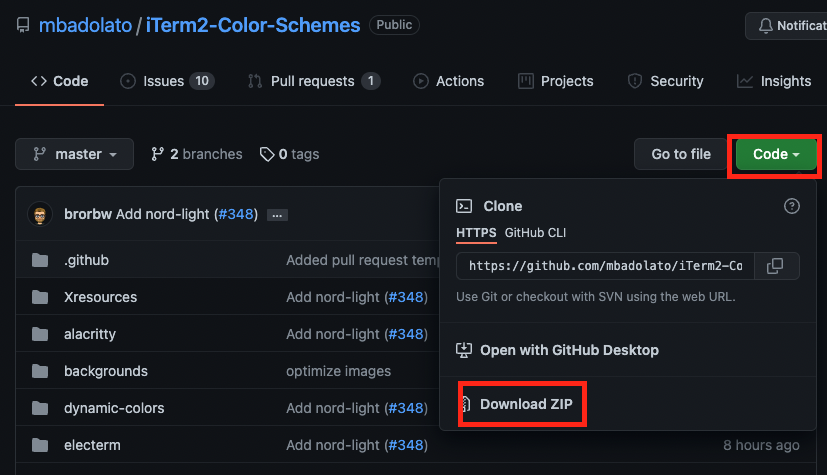Open the Xresources folder

pos(101,297)
